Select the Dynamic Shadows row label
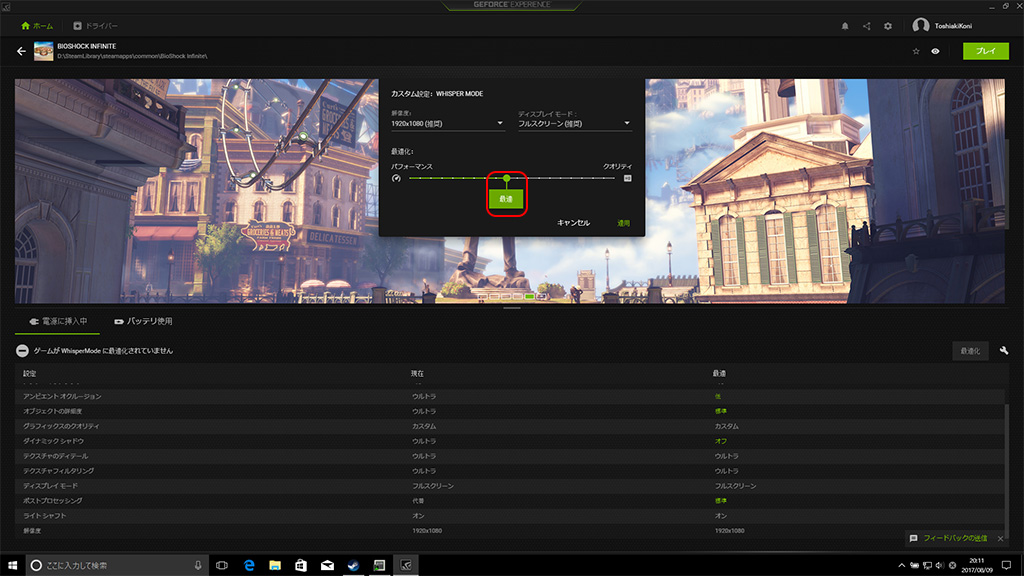Image resolution: width=1024 pixels, height=576 pixels. point(54,441)
